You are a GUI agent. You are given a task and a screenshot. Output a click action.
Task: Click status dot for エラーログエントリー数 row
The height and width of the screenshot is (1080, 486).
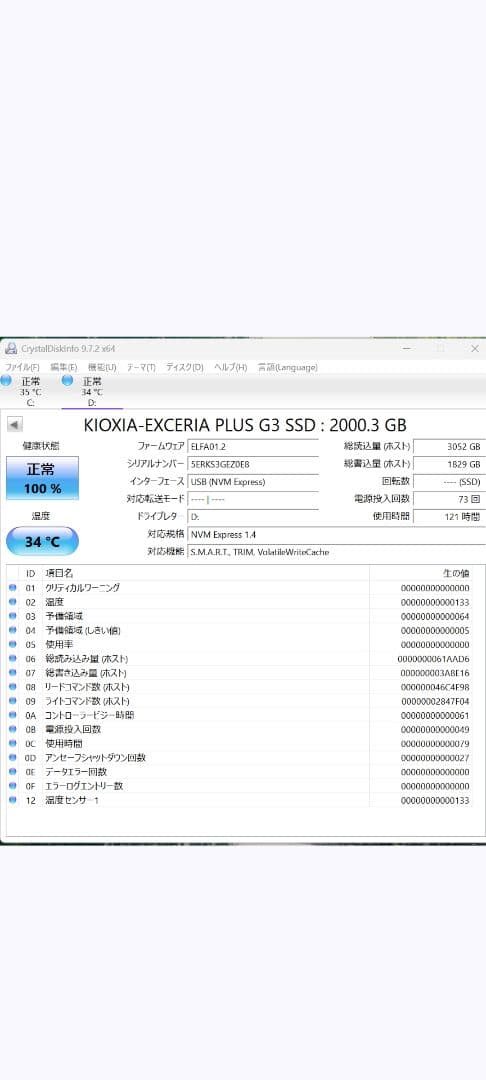(x=12, y=786)
